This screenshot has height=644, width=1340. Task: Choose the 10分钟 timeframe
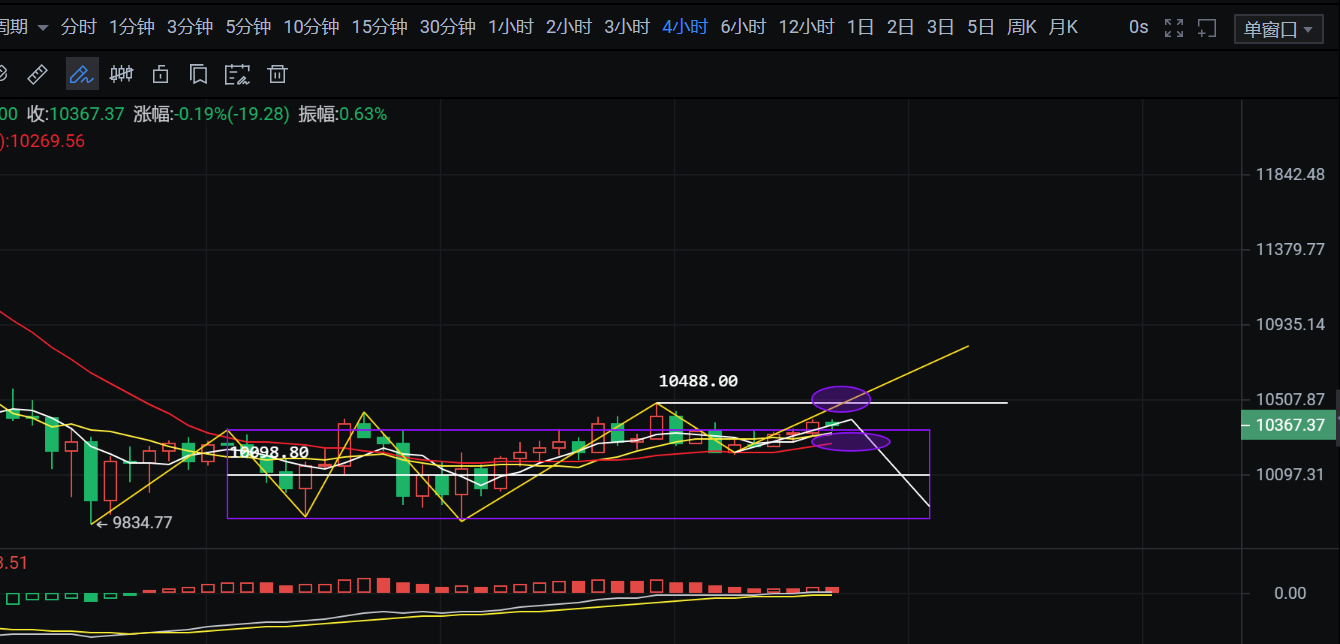(311, 27)
